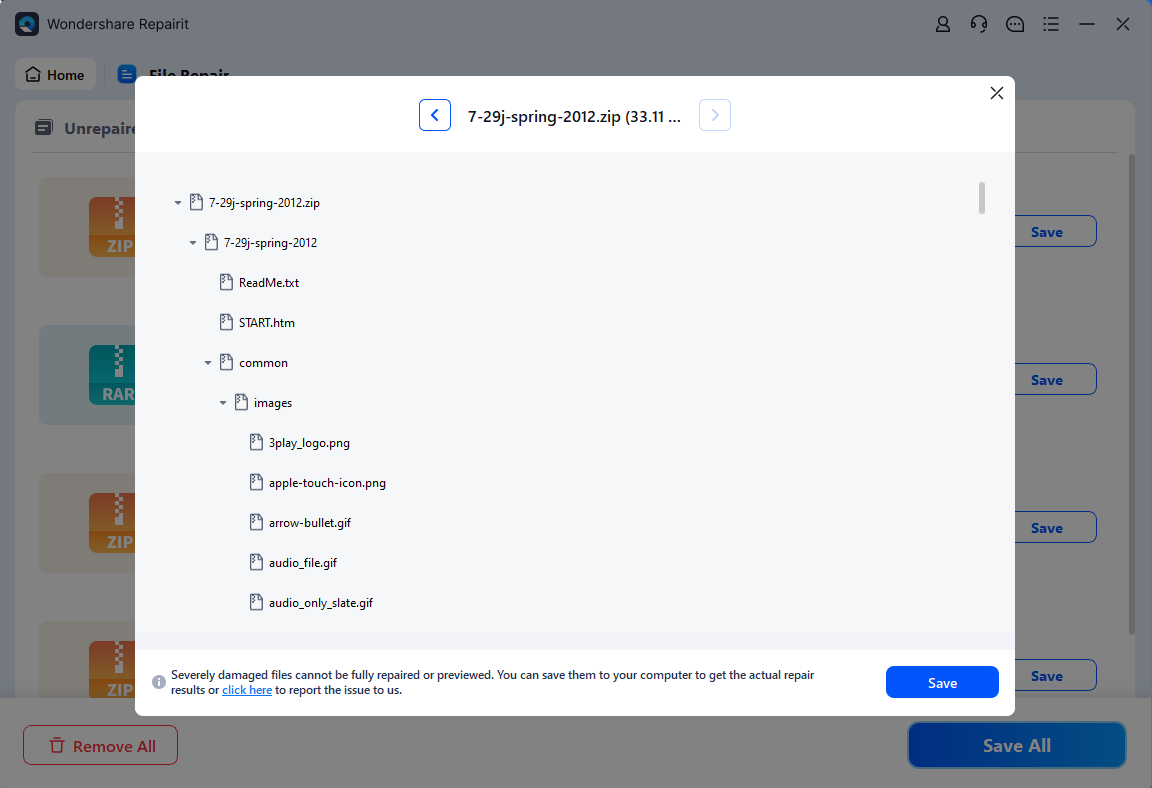1152x788 pixels.
Task: Close the archive preview dialog
Action: click(997, 93)
